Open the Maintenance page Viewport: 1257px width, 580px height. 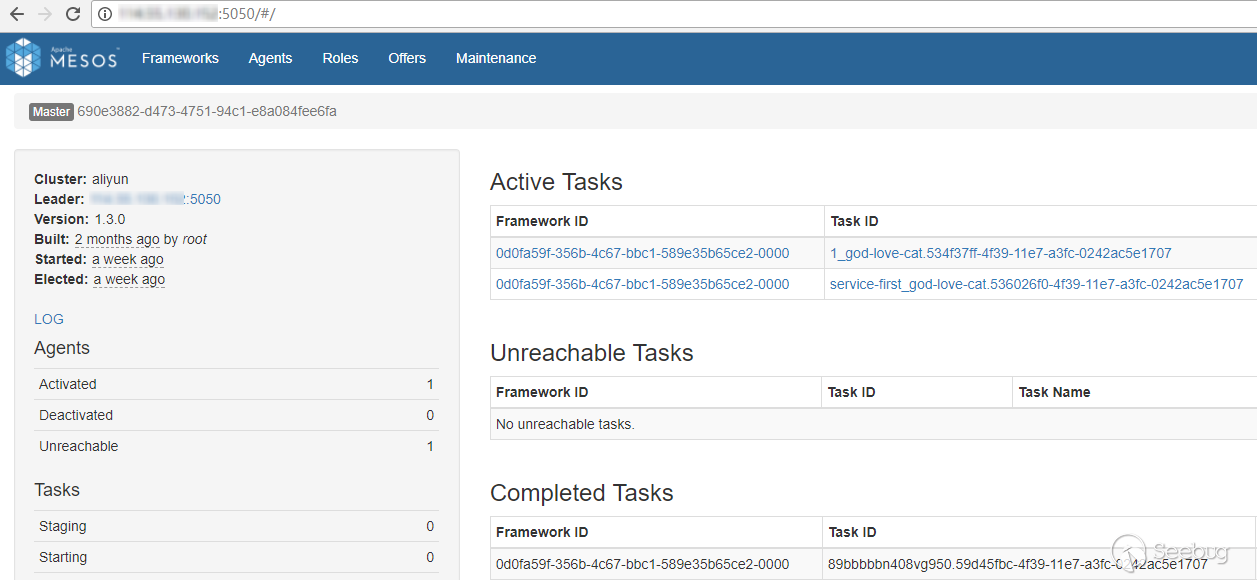click(496, 58)
